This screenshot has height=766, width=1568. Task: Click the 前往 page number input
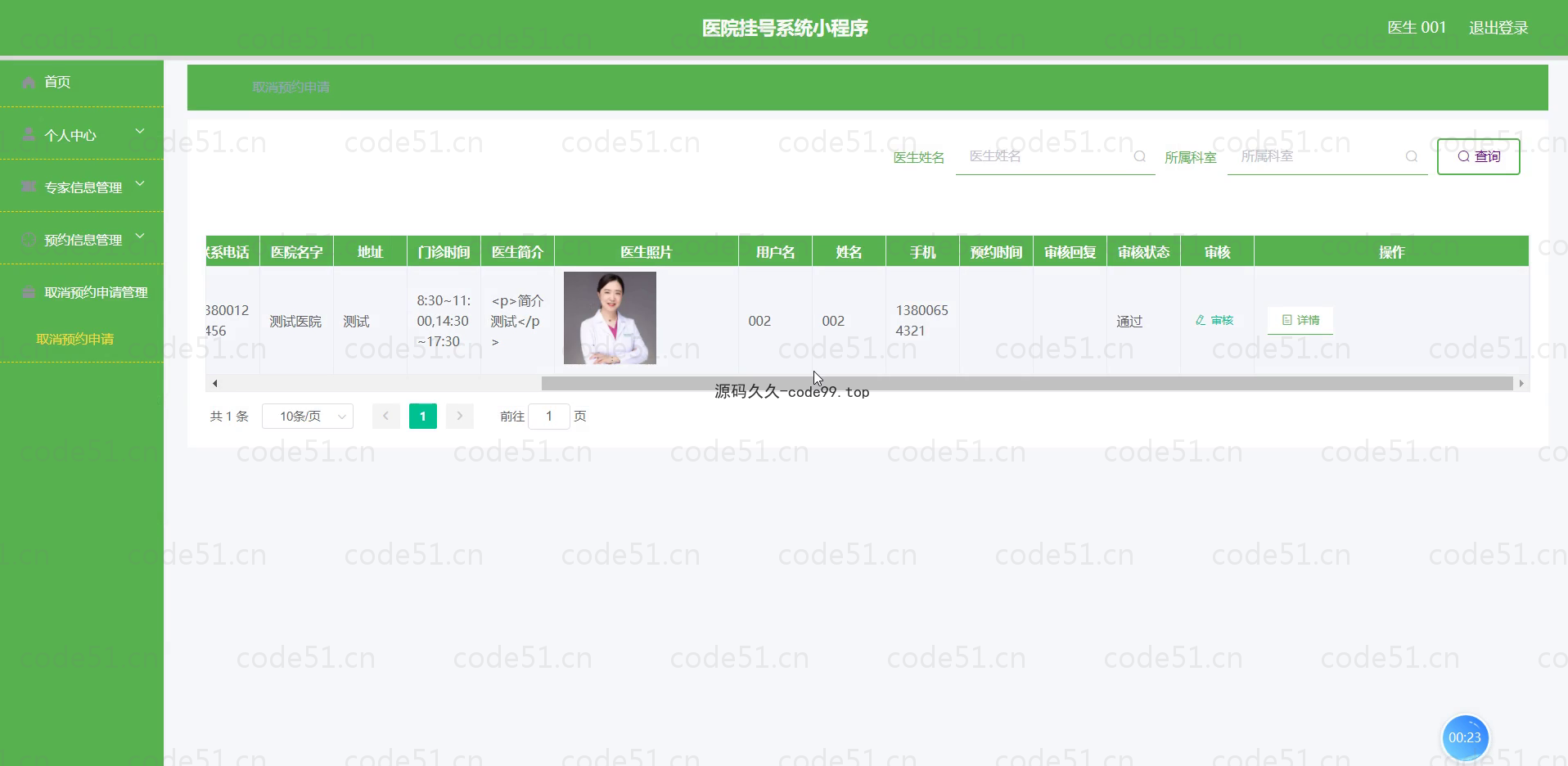click(x=549, y=417)
